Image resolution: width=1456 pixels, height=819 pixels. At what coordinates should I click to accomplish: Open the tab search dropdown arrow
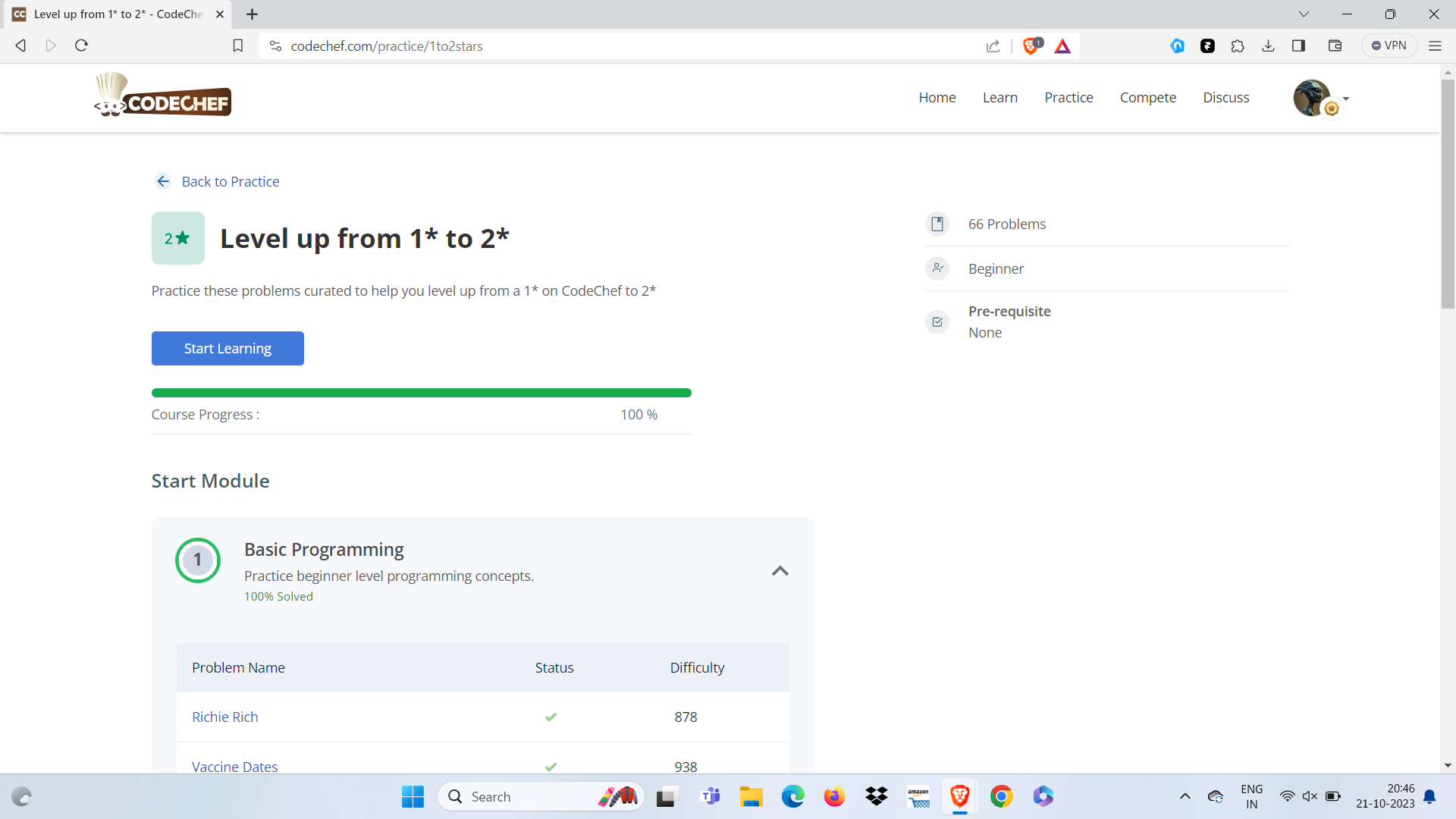pyautogui.click(x=1304, y=14)
